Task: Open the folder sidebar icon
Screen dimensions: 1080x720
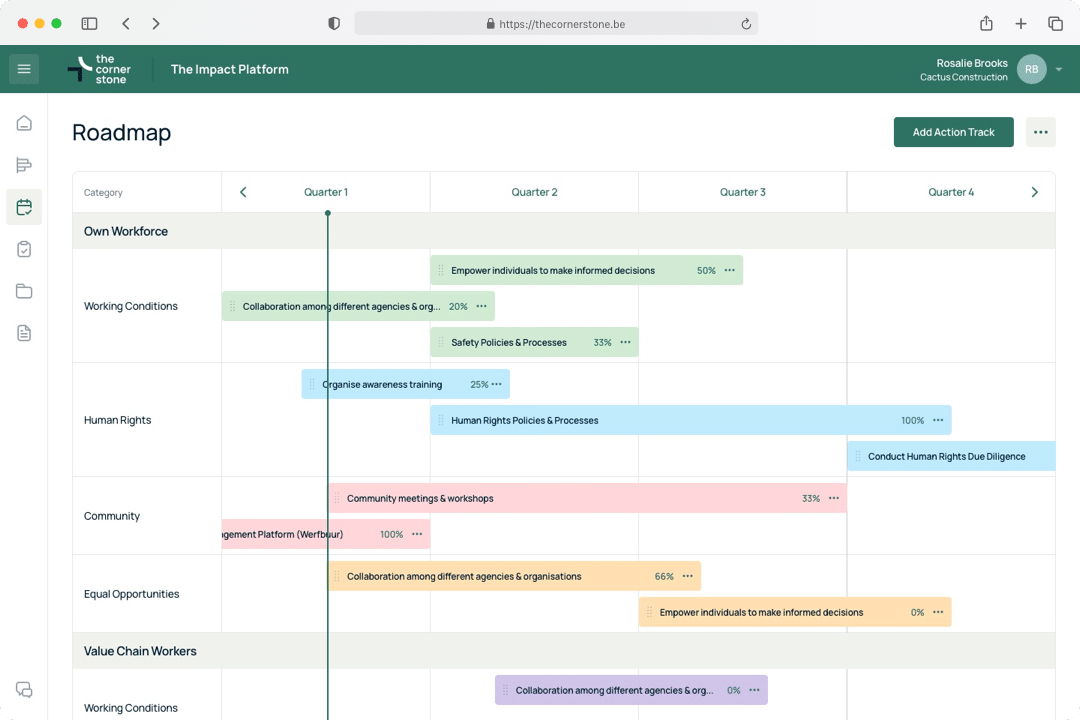Action: [24, 291]
